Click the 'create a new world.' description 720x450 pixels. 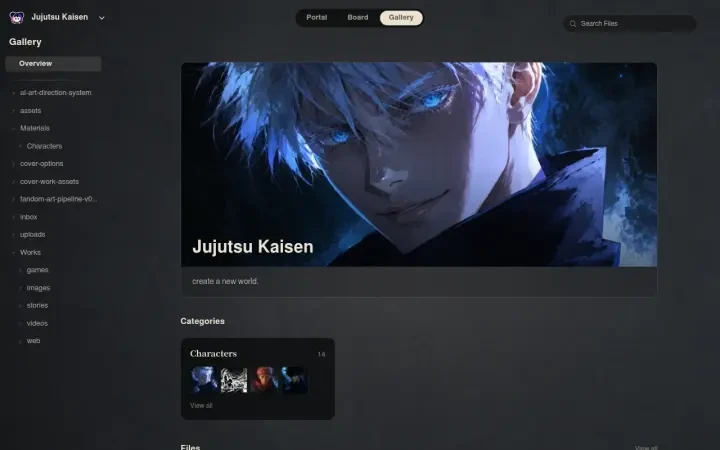(225, 281)
